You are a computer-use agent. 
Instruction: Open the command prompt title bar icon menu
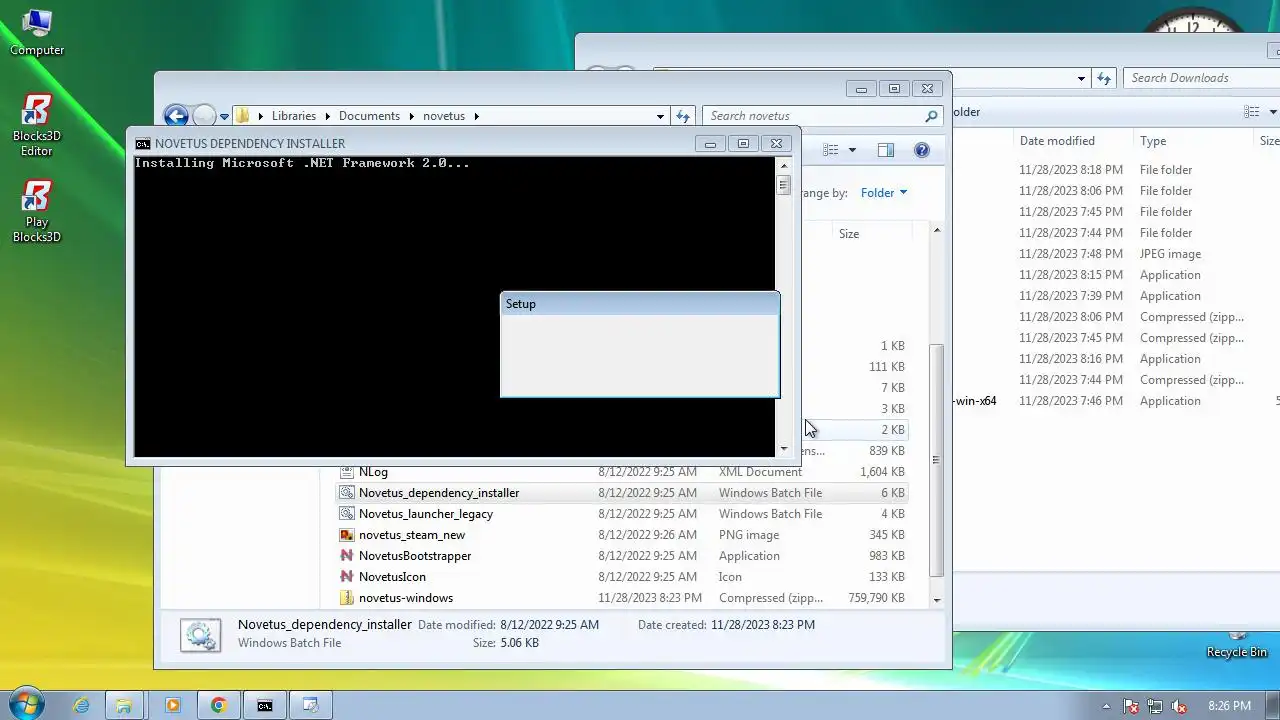pos(143,144)
